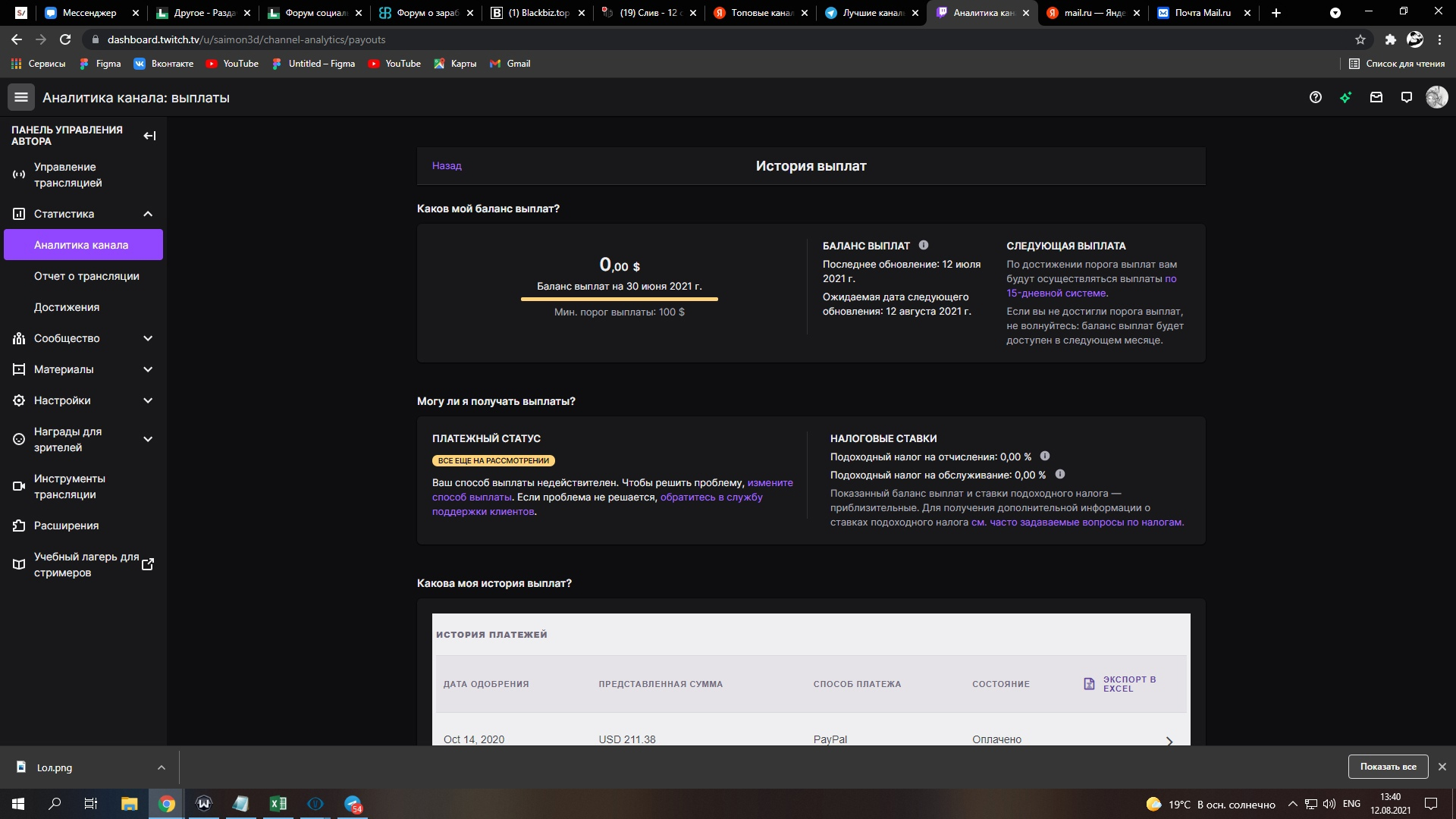Screen dimensions: 1456x819
Task: Open the Отчет о трансляции menu item
Action: 86,276
